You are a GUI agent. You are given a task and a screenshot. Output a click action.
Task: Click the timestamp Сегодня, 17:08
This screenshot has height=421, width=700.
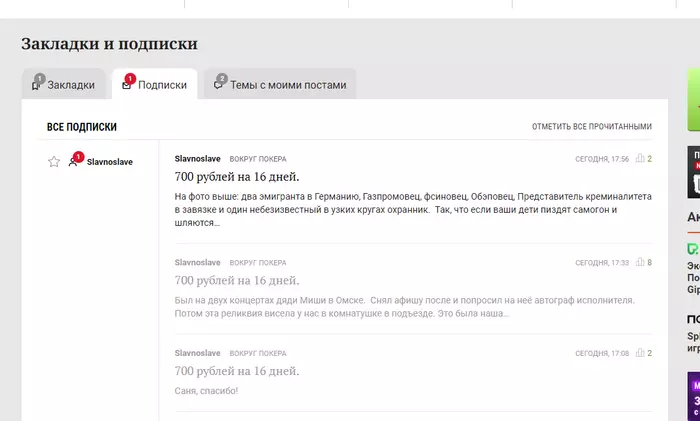click(x=602, y=353)
